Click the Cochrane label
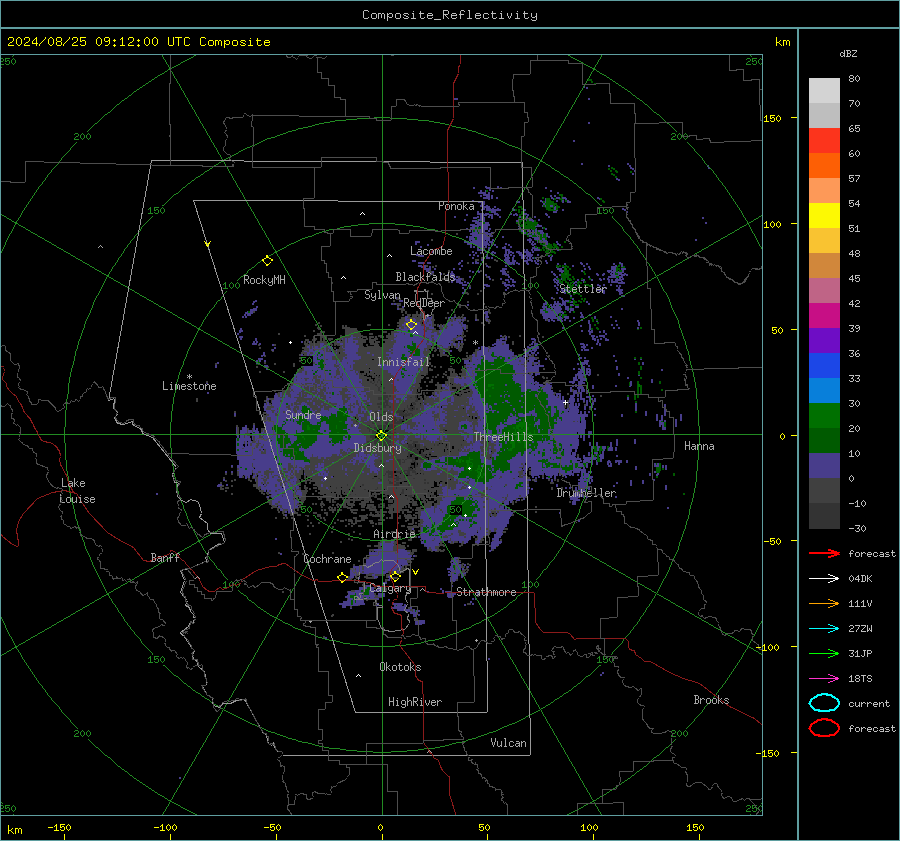Viewport: 900px width, 841px height. 327,559
